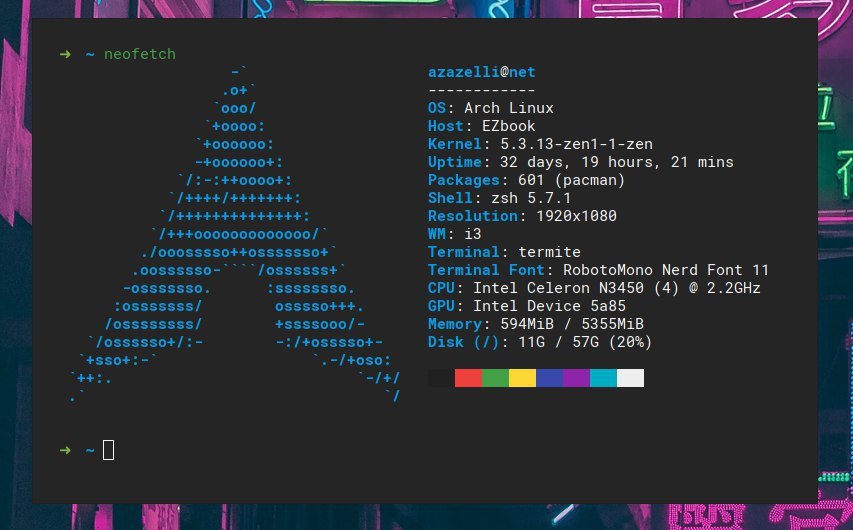Click the 'GPU: Intel Device 5a85' line
The width and height of the screenshot is (853, 530).
click(x=527, y=305)
